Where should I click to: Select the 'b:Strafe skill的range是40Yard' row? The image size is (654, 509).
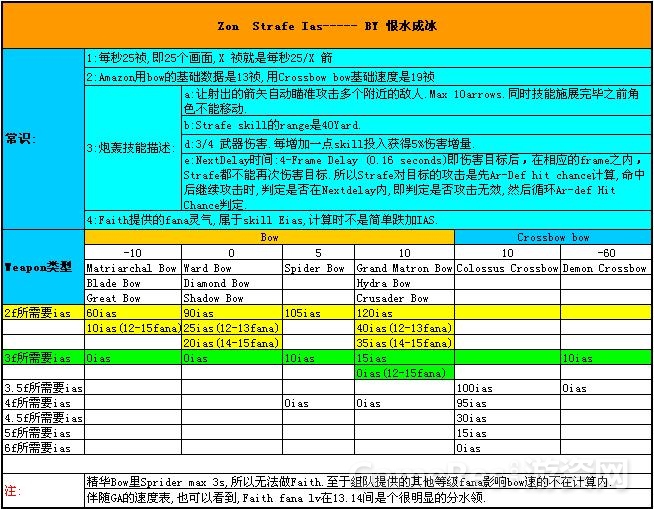[416, 125]
